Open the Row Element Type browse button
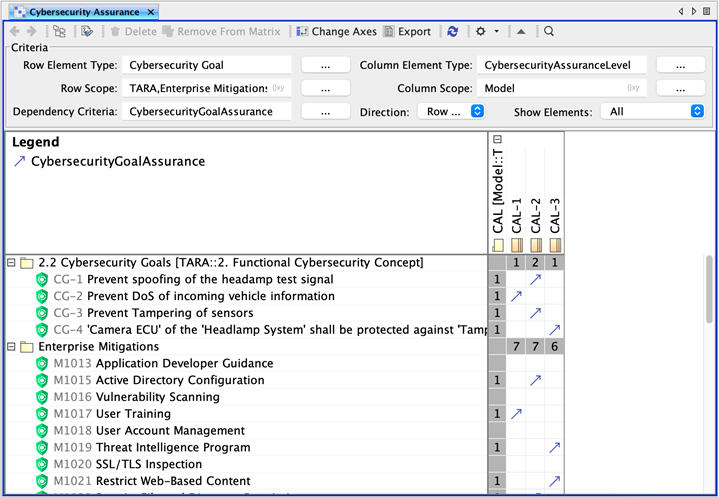The image size is (719, 497). point(326,65)
